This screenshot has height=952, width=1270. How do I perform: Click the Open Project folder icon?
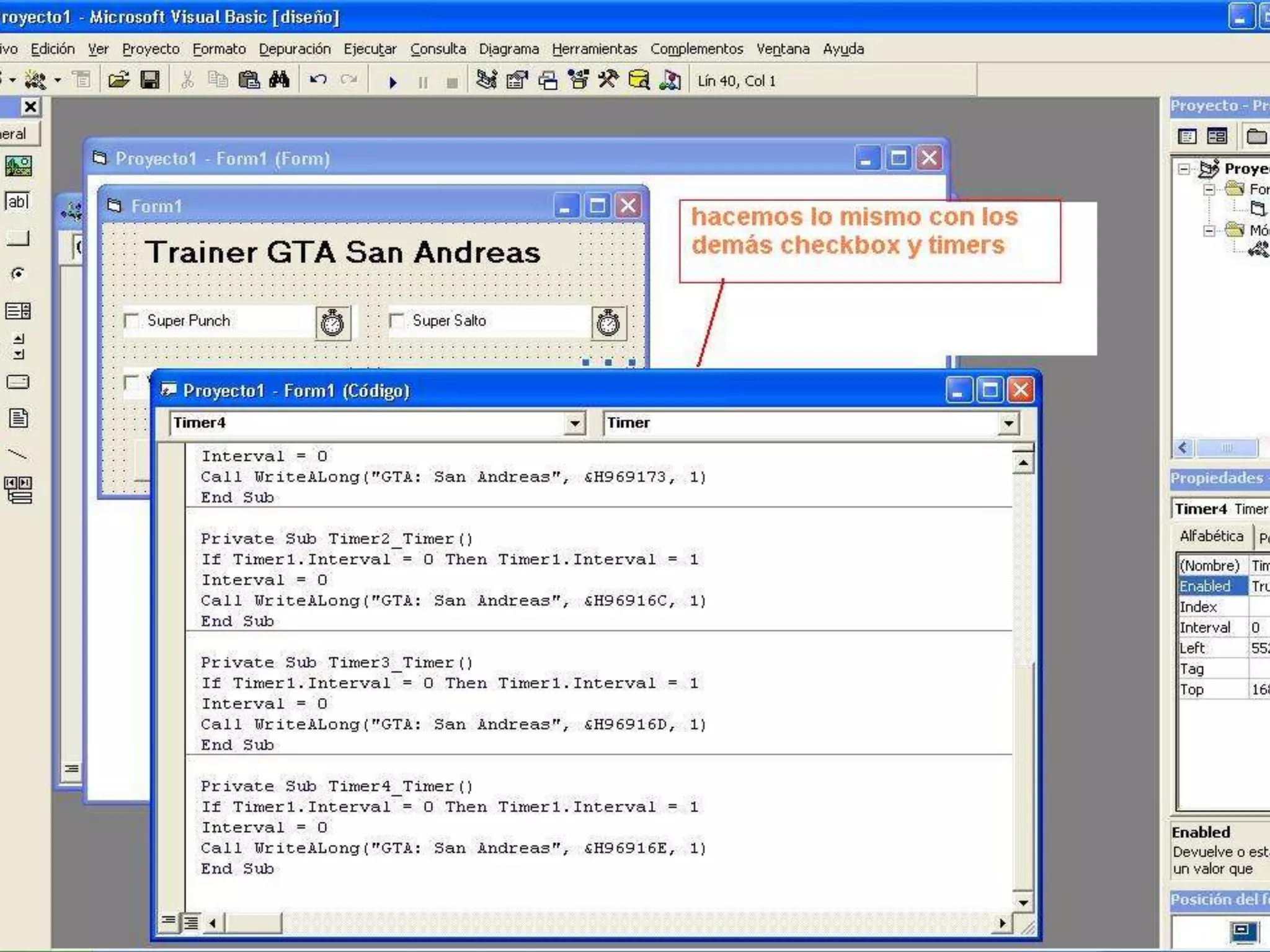coord(118,81)
